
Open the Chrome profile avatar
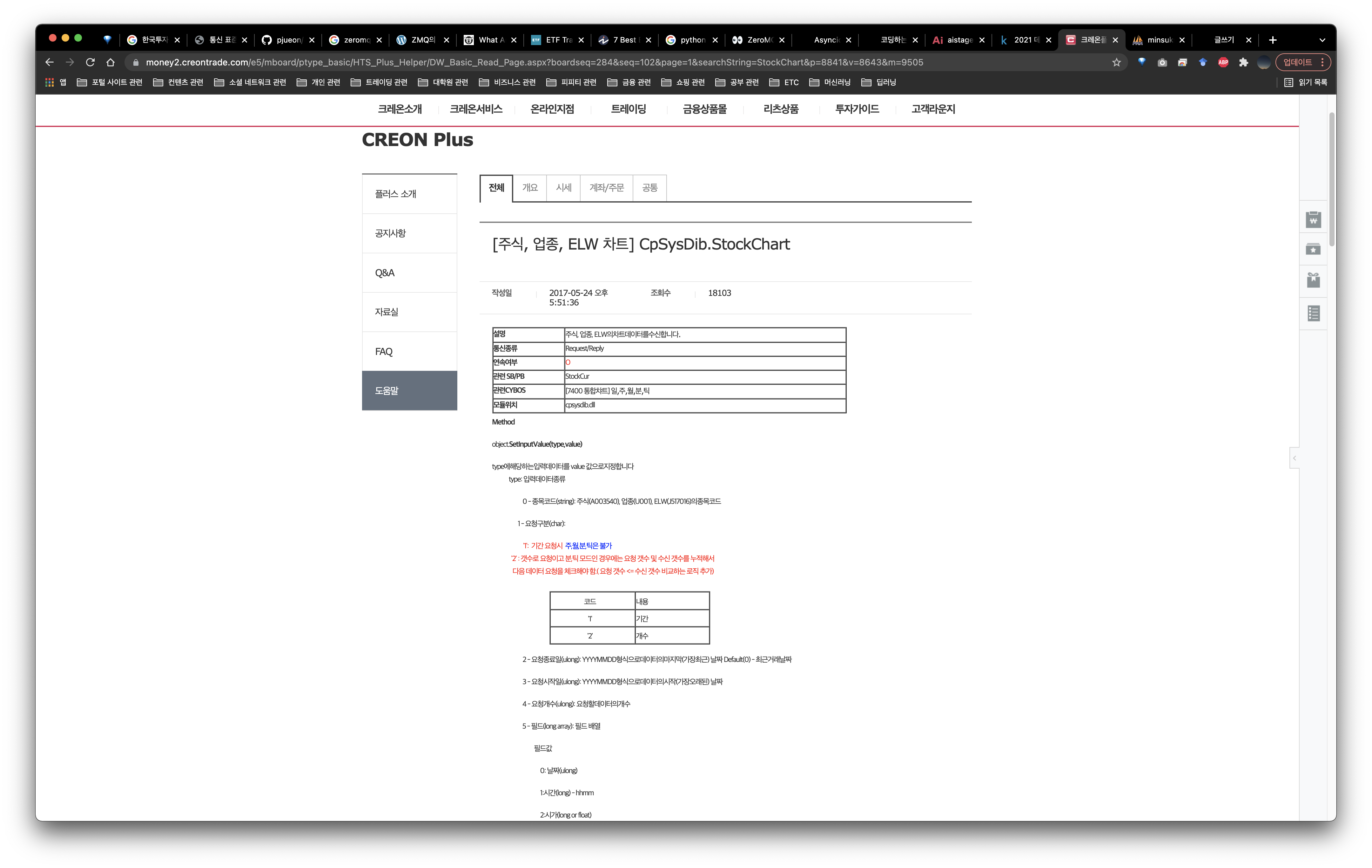coord(1264,62)
